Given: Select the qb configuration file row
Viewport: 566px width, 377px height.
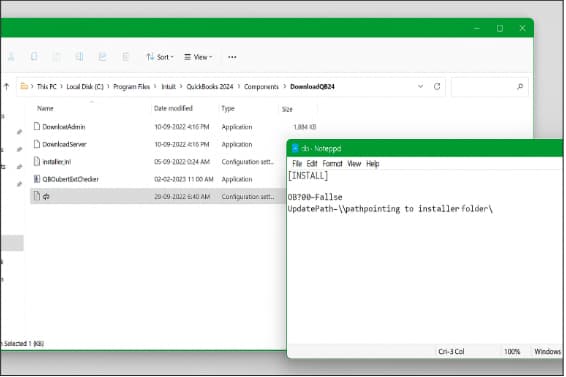Looking at the screenshot, I should pyautogui.click(x=158, y=196).
